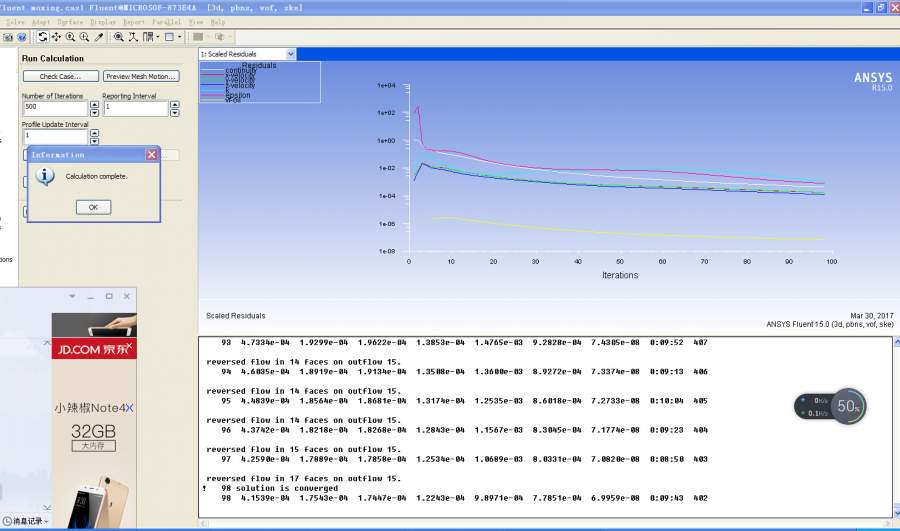The image size is (900, 531).
Task: Increase Number of Iterations with up arrow
Action: (94, 103)
